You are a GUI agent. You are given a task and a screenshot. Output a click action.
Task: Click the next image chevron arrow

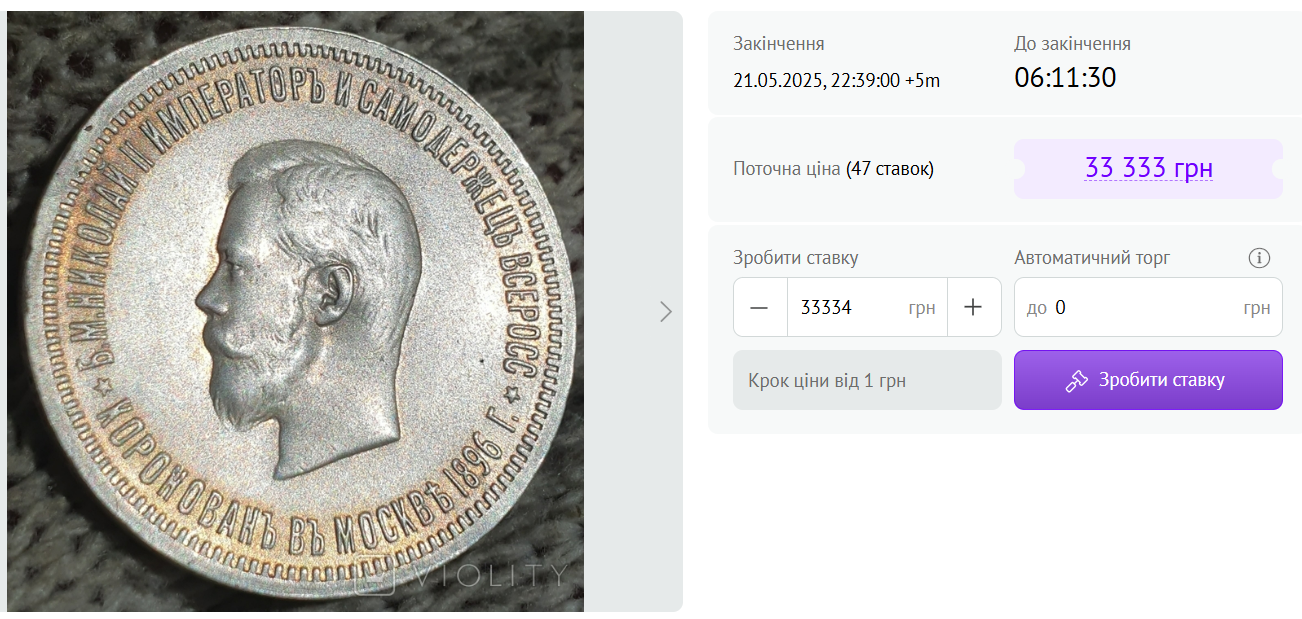[x=666, y=312]
